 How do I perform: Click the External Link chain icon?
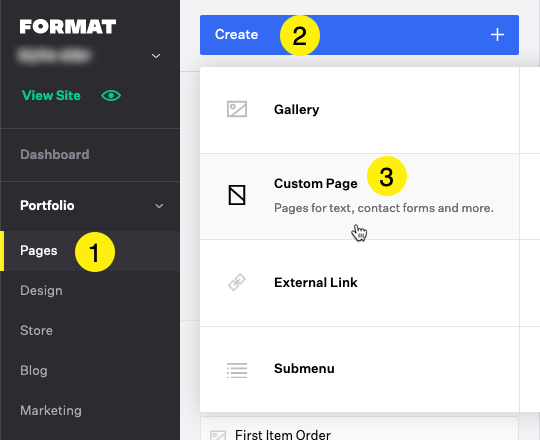[237, 282]
